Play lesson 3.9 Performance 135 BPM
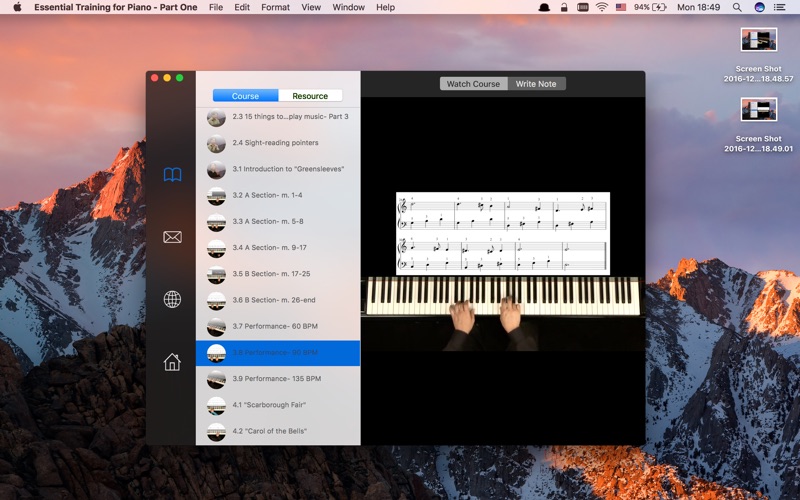This screenshot has height=500, width=800. click(x=278, y=379)
